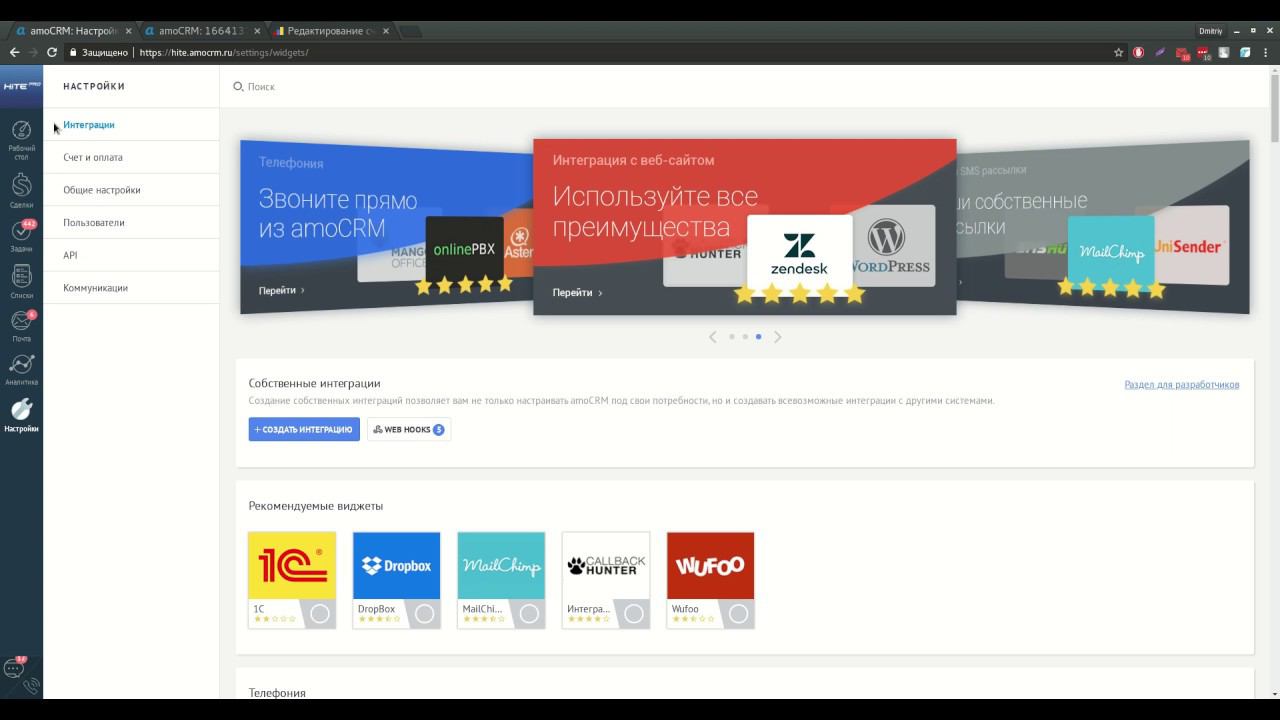Viewport: 1280px width, 720px height.
Task: Click the red Opera extension icon
Action: point(1138,52)
